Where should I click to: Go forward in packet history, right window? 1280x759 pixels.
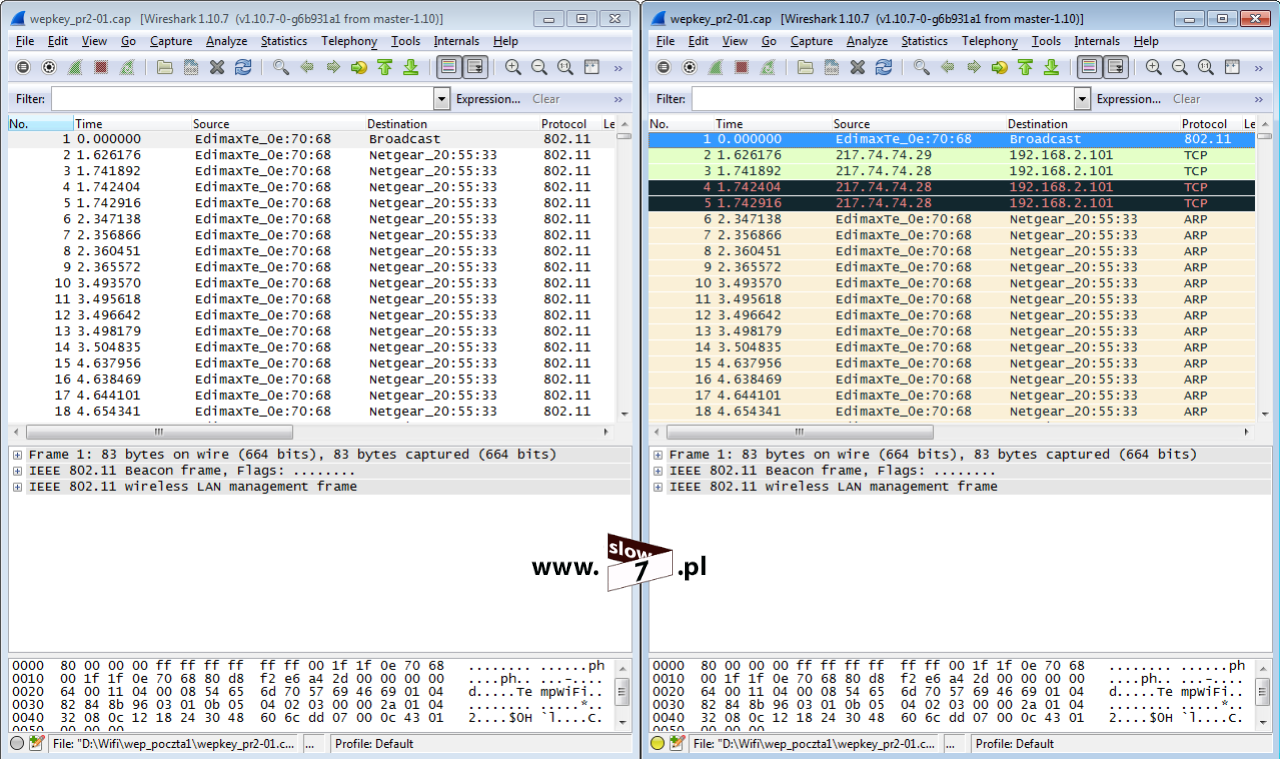click(x=973, y=67)
